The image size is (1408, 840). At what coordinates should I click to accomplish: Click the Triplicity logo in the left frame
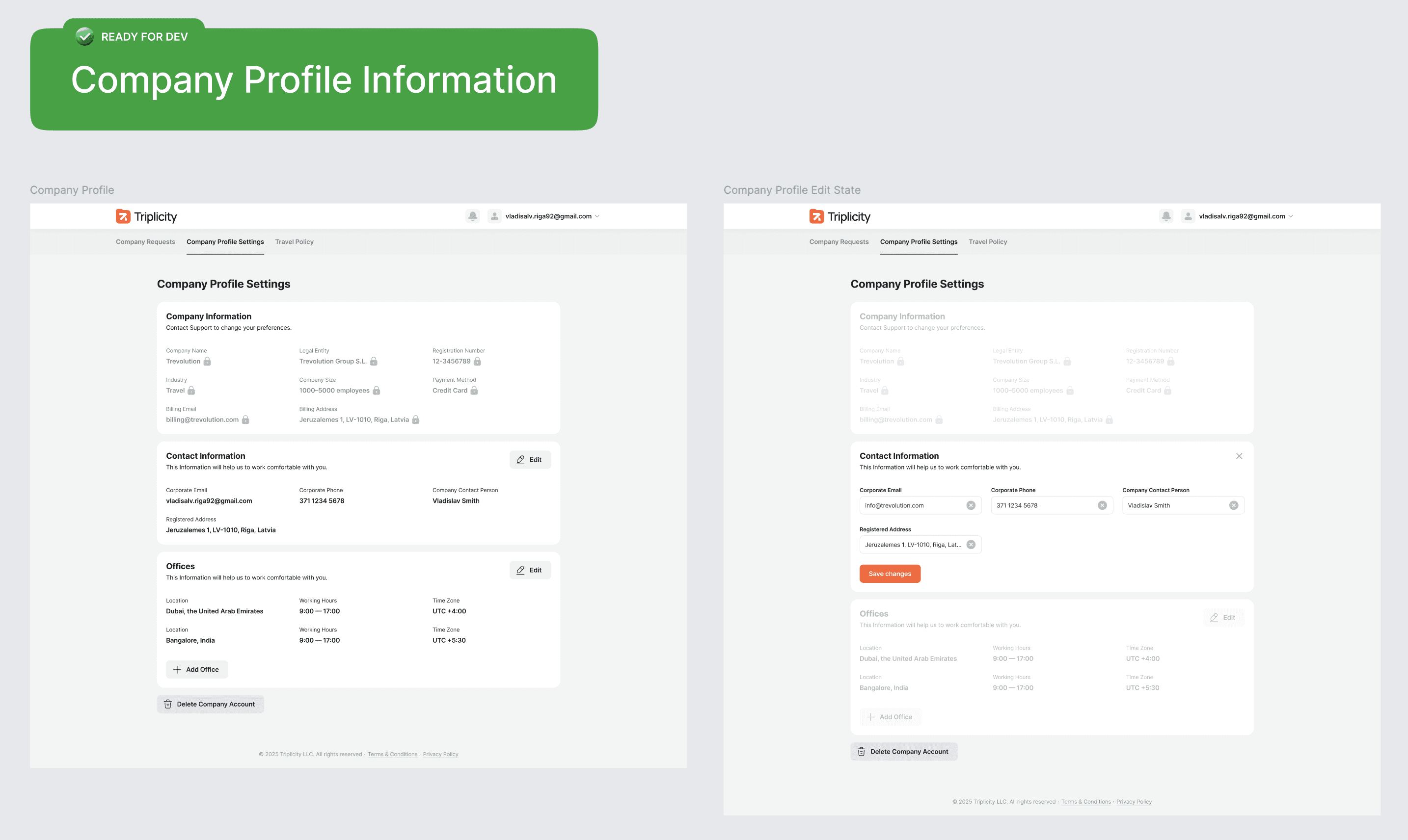click(146, 216)
